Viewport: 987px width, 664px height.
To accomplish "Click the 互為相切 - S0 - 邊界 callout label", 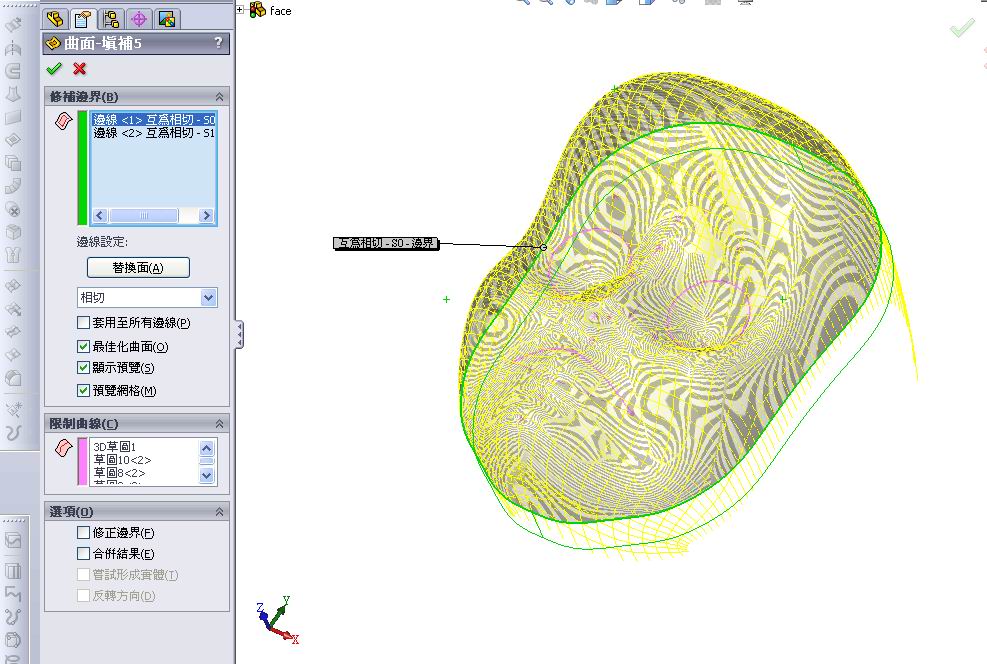I will pyautogui.click(x=386, y=243).
